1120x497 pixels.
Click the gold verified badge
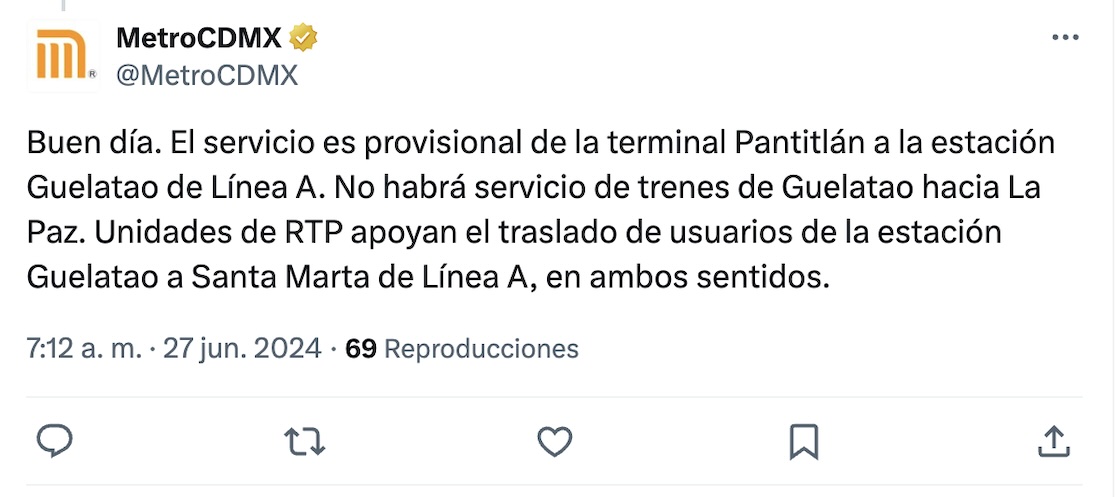(303, 38)
